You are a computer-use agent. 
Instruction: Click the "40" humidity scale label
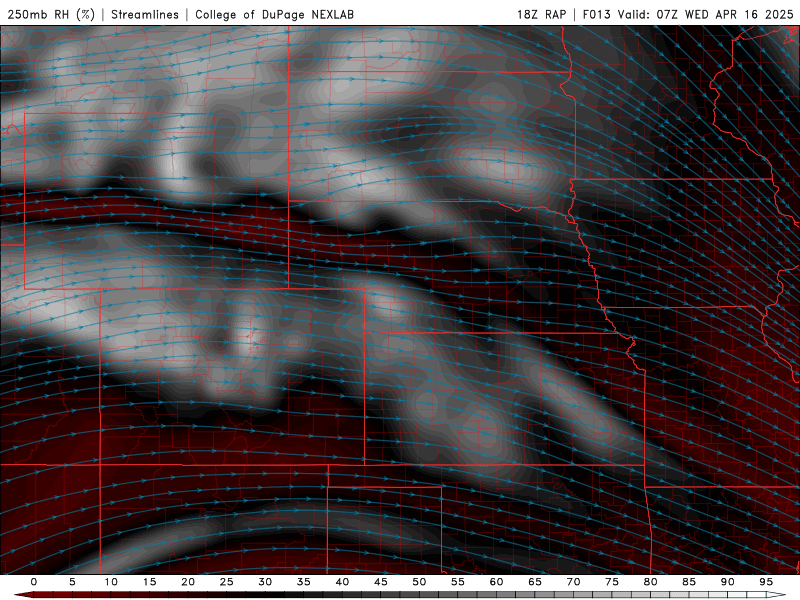[342, 582]
